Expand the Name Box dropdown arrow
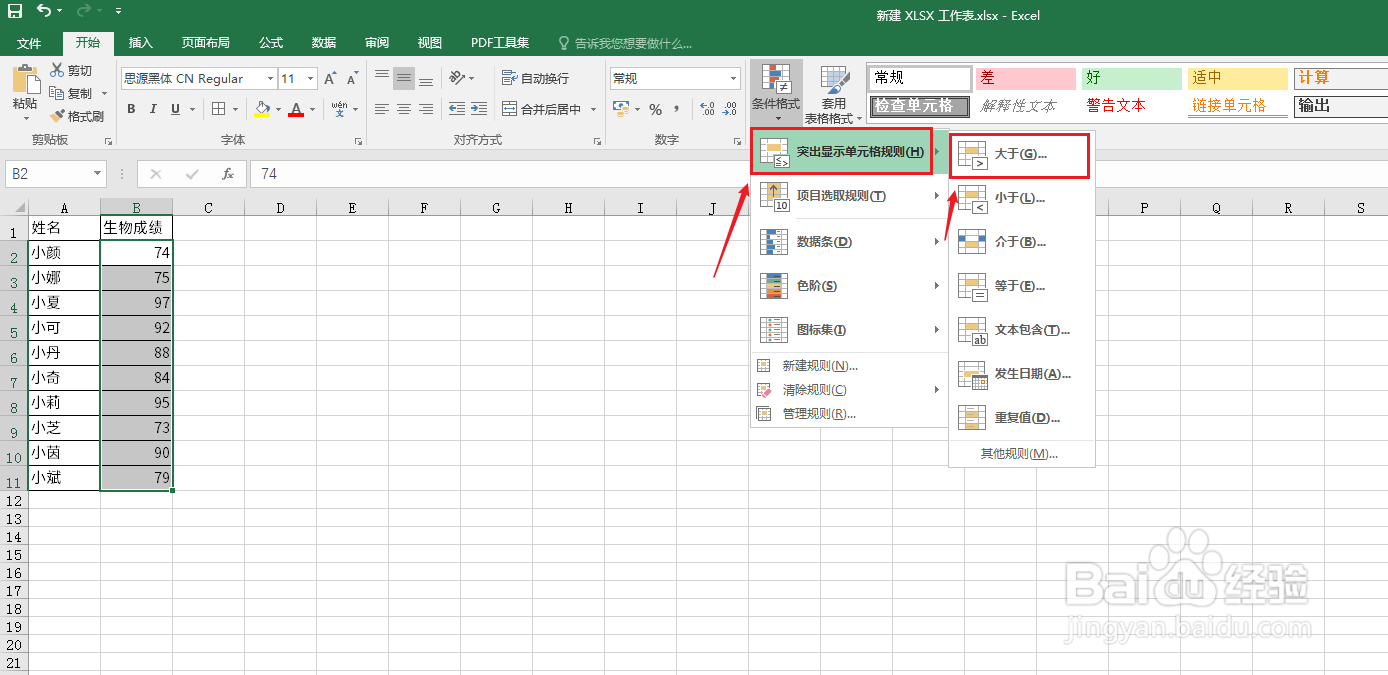The width and height of the screenshot is (1388, 675). (x=97, y=174)
